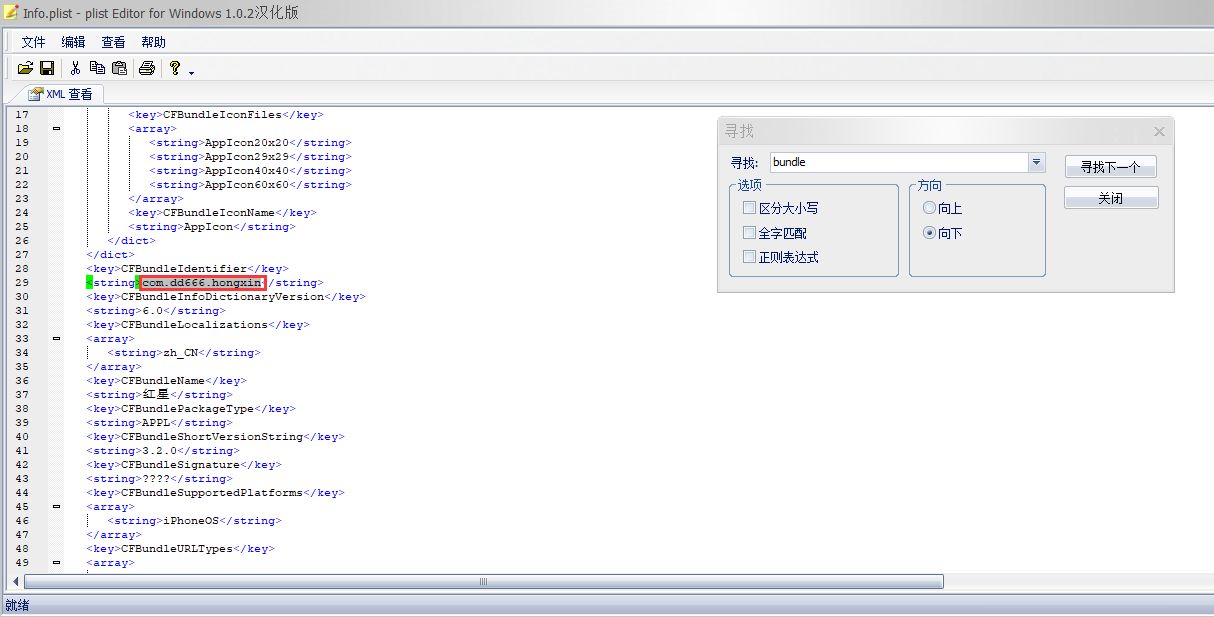The image size is (1214, 617).
Task: Cut the selected text
Action: click(x=74, y=67)
